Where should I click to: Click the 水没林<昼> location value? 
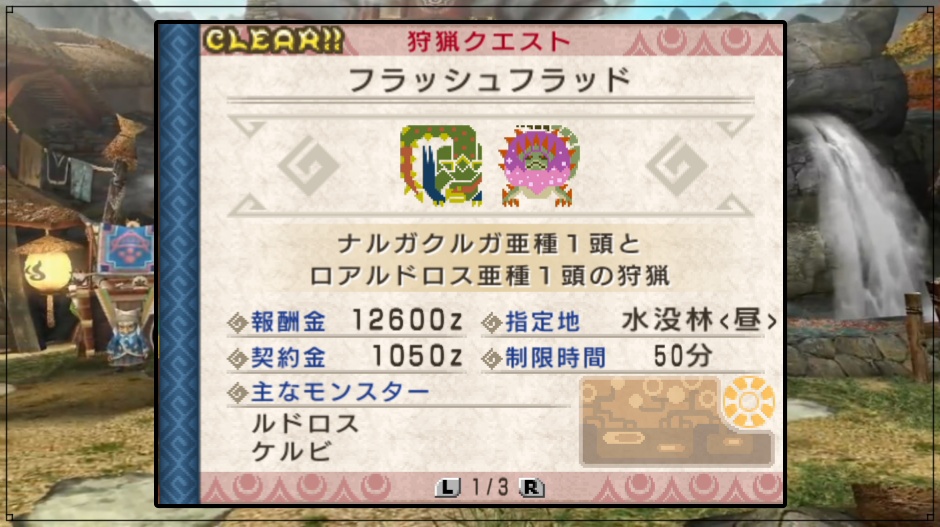(x=699, y=321)
